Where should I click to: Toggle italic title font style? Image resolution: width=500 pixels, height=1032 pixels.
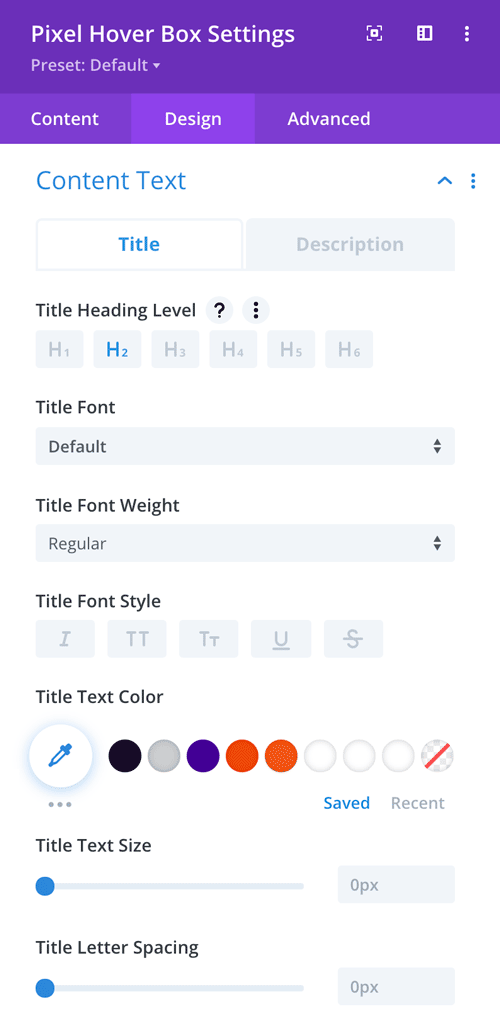click(65, 638)
